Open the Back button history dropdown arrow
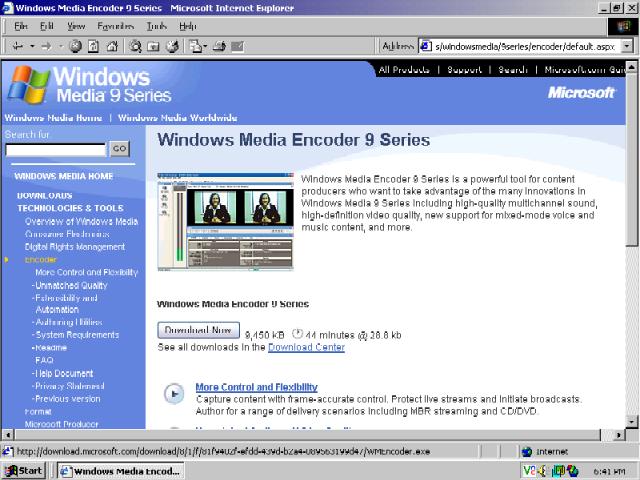 click(32, 46)
